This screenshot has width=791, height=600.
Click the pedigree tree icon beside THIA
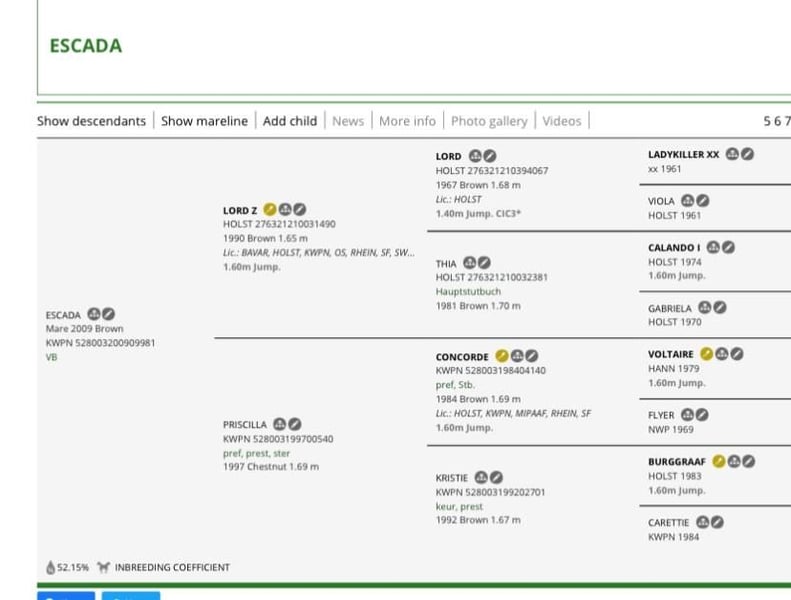click(x=470, y=263)
